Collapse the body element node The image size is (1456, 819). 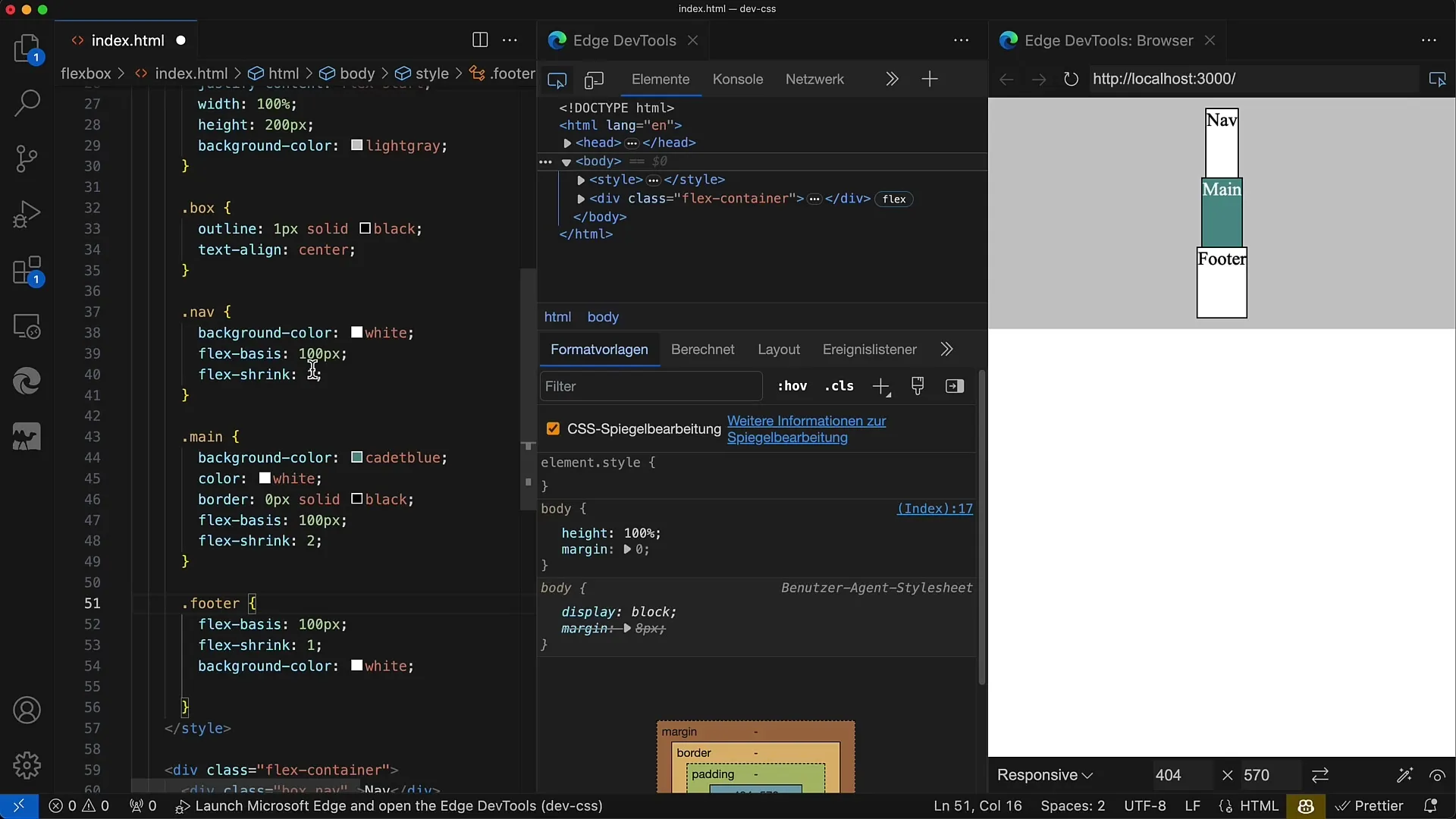point(566,162)
